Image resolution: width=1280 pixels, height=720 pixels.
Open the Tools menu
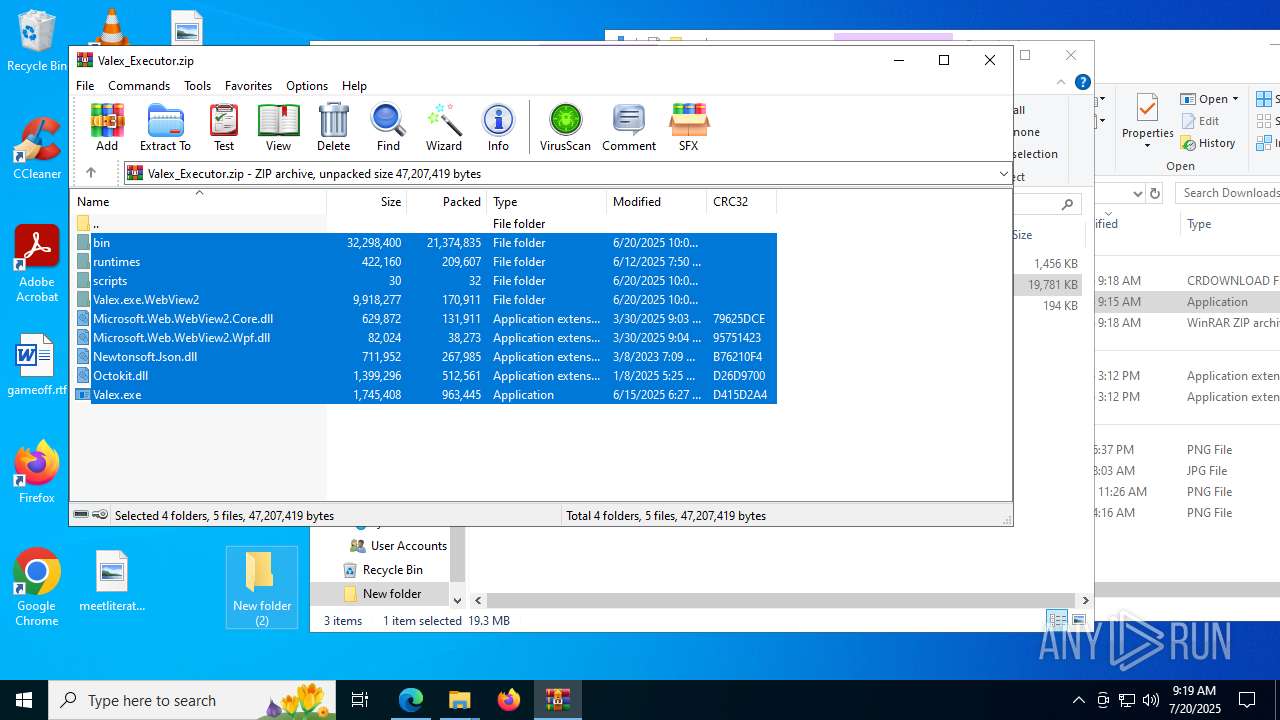point(197,86)
